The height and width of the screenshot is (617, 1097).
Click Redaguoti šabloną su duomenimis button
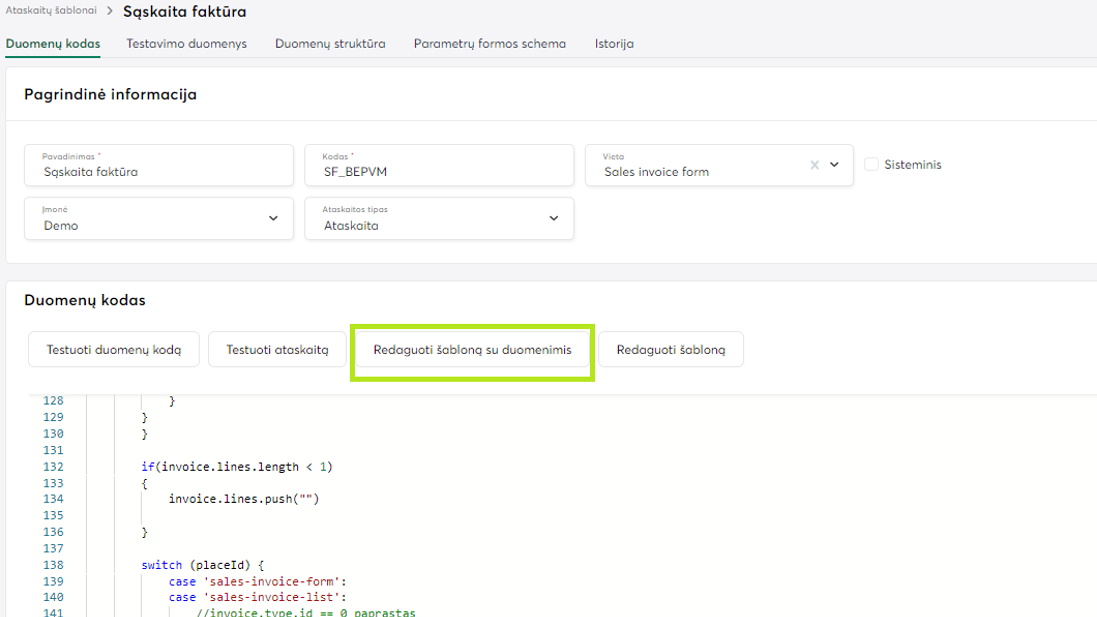coord(472,350)
